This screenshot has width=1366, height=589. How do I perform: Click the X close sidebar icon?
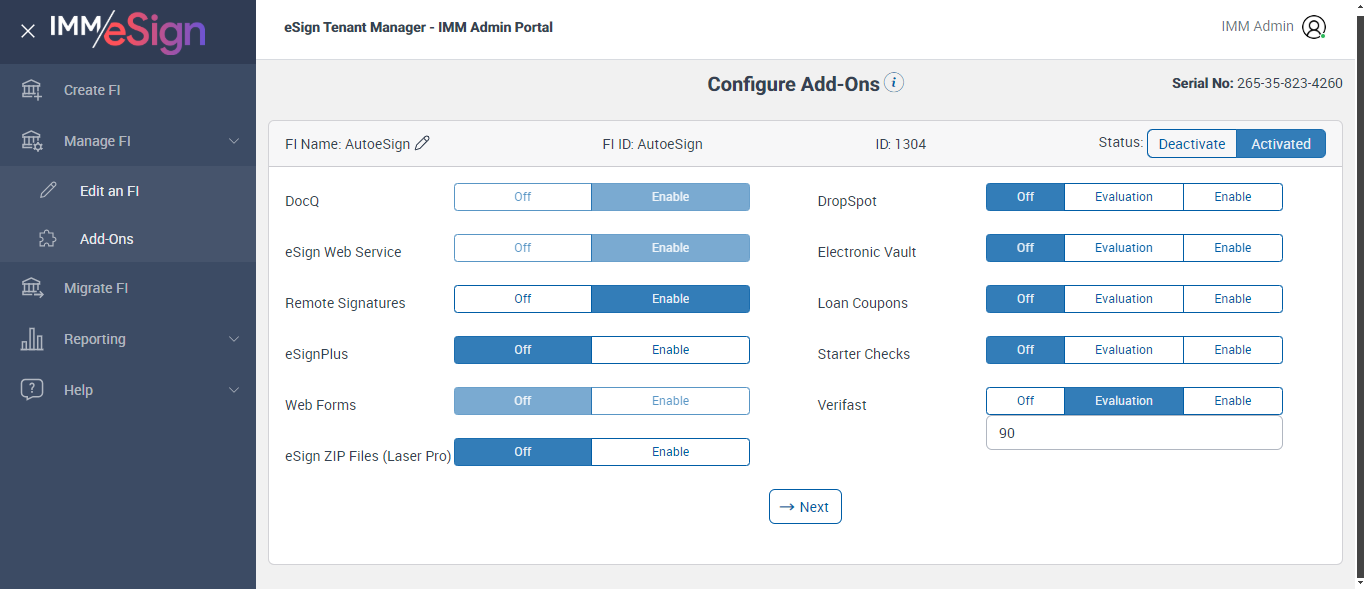pos(28,31)
